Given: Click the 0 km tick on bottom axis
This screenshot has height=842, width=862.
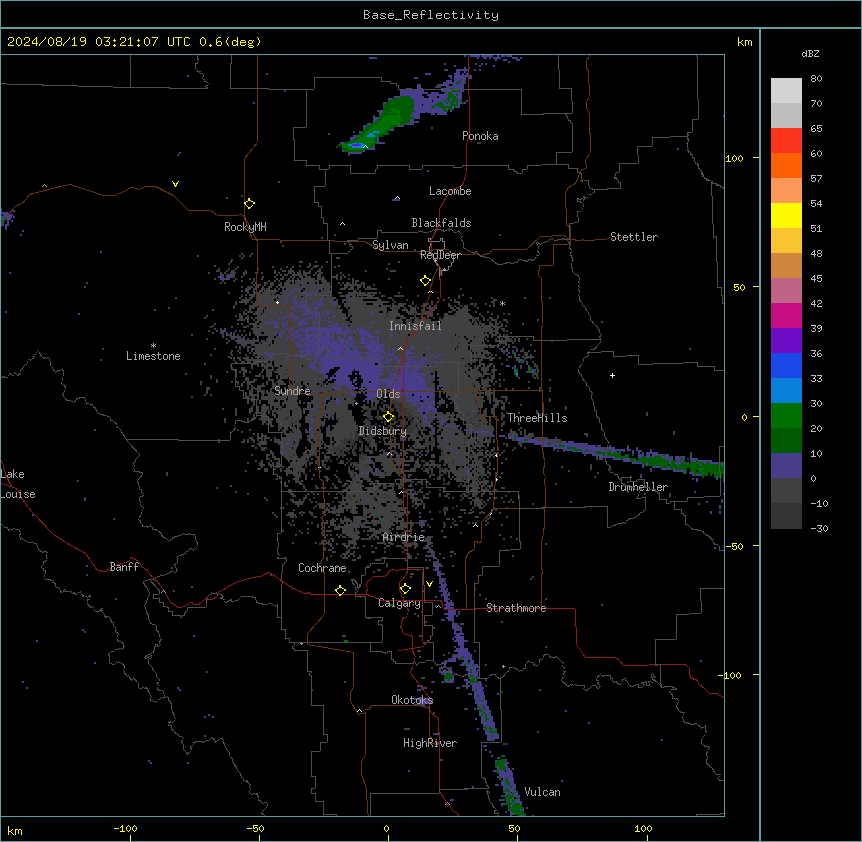Looking at the screenshot, I should click(x=386, y=828).
